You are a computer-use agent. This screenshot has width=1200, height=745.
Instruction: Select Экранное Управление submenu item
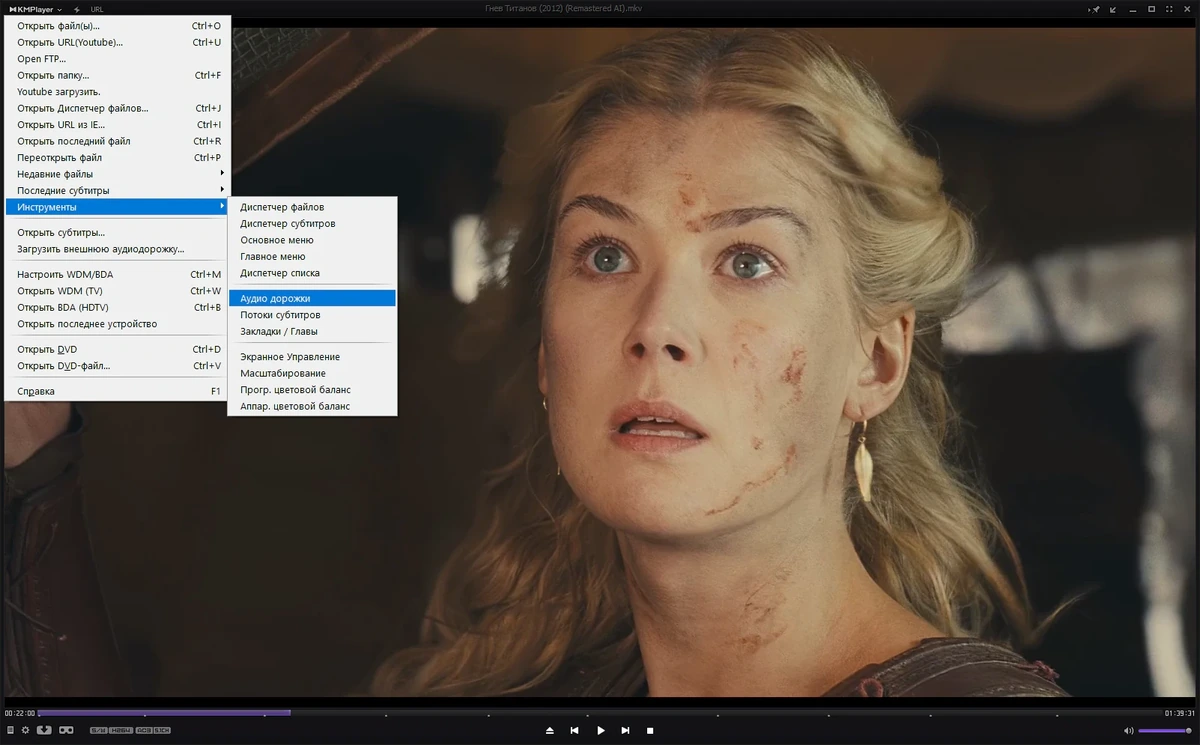(x=312, y=357)
